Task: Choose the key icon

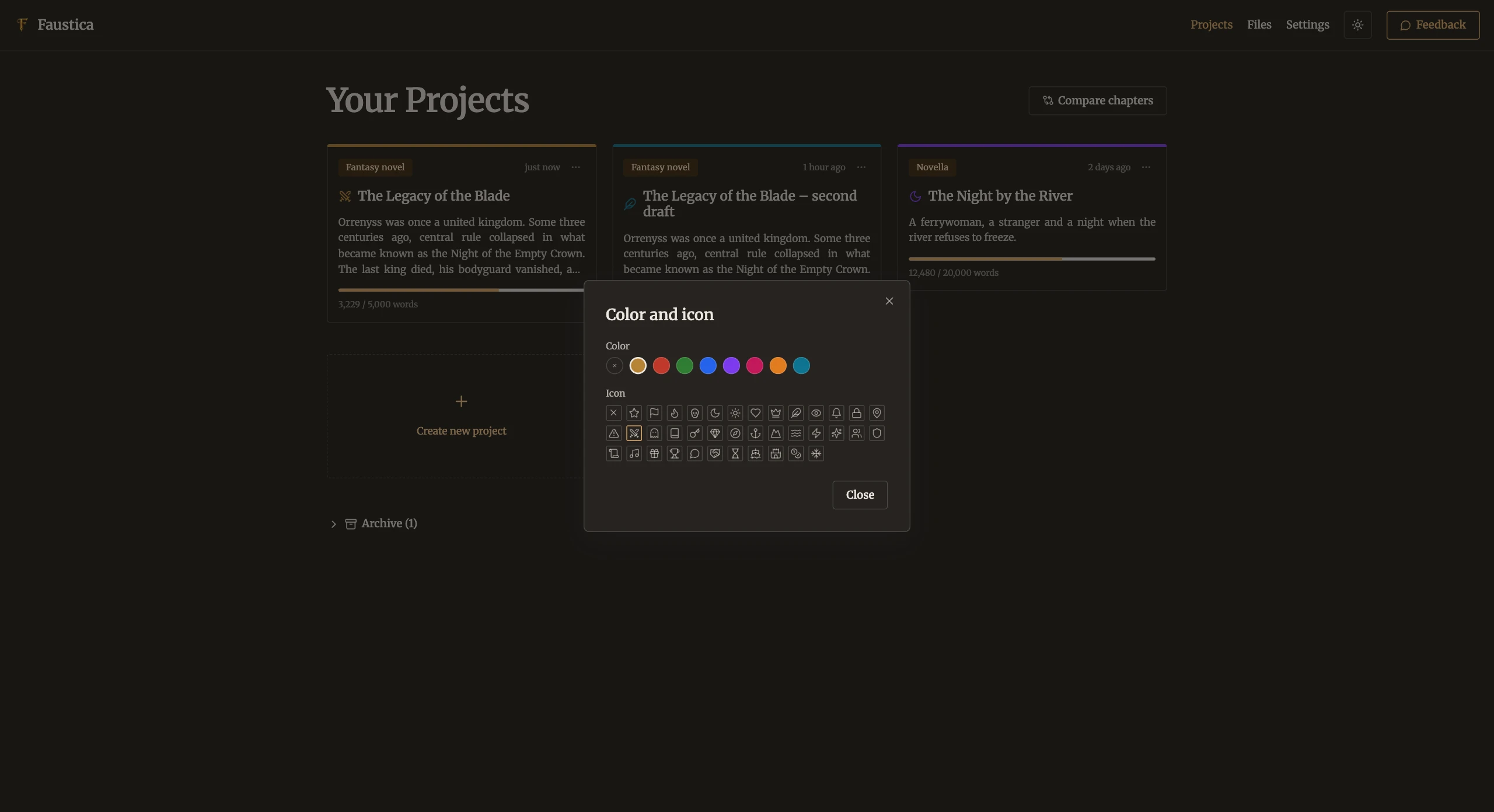Action: 694,433
